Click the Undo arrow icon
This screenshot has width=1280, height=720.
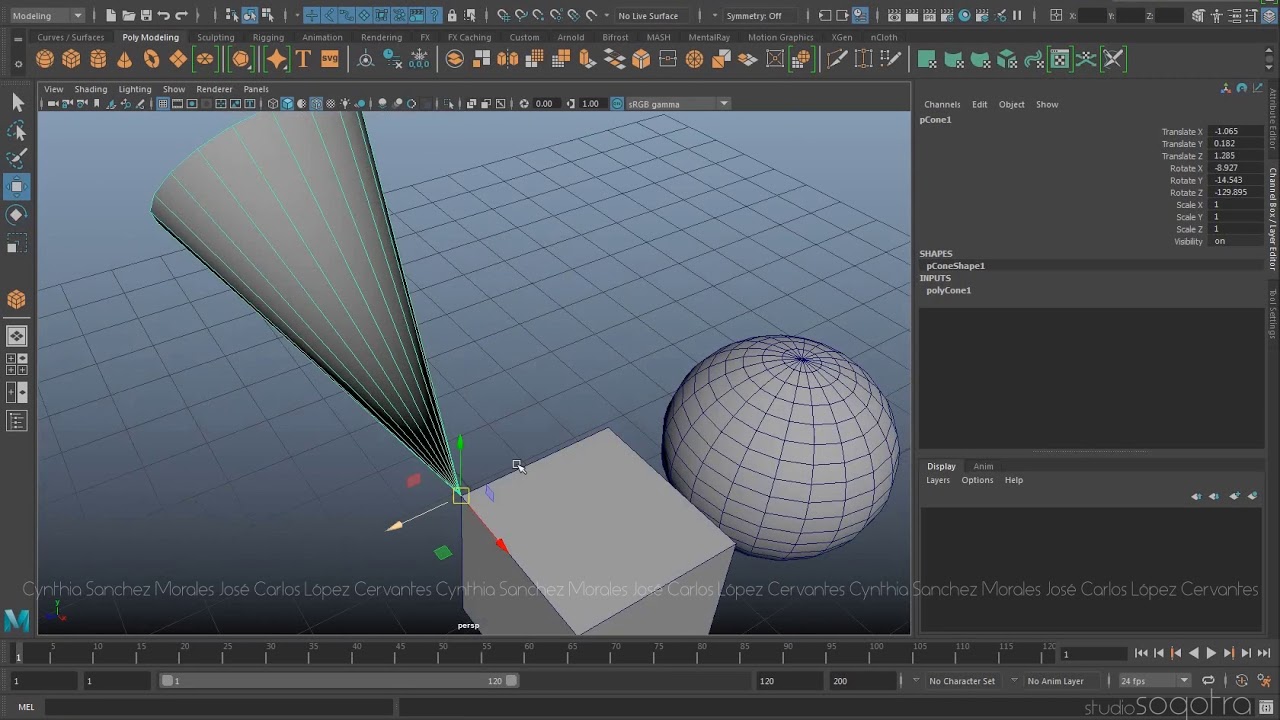pos(163,15)
